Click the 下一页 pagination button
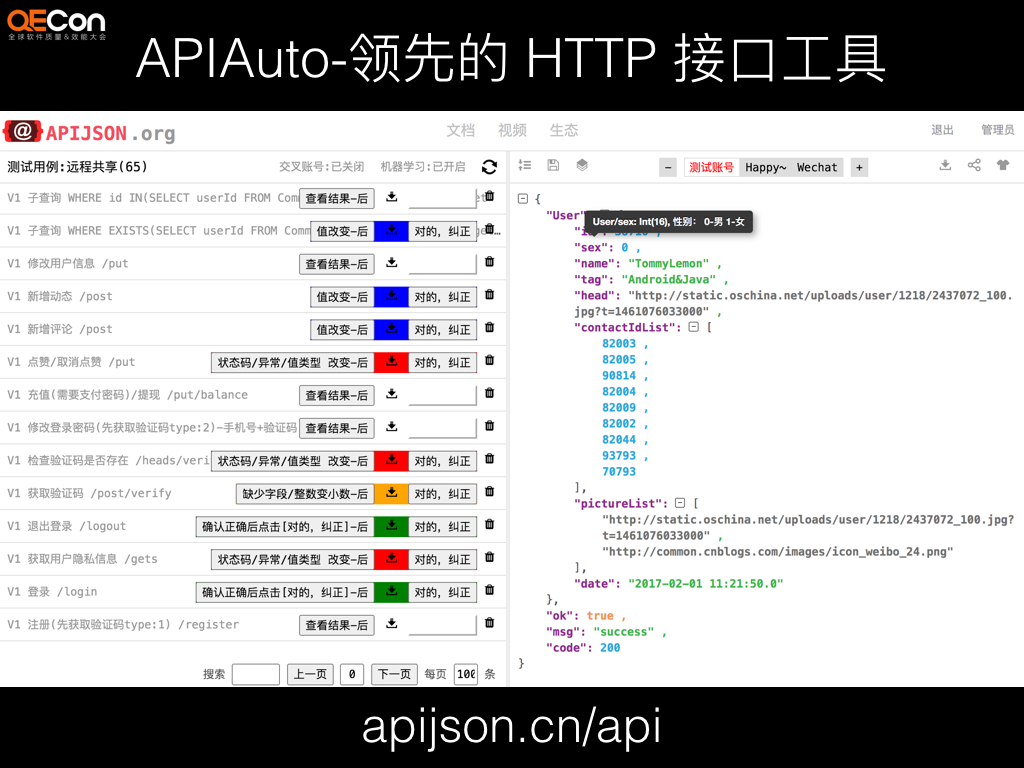This screenshot has width=1024, height=768. 393,674
